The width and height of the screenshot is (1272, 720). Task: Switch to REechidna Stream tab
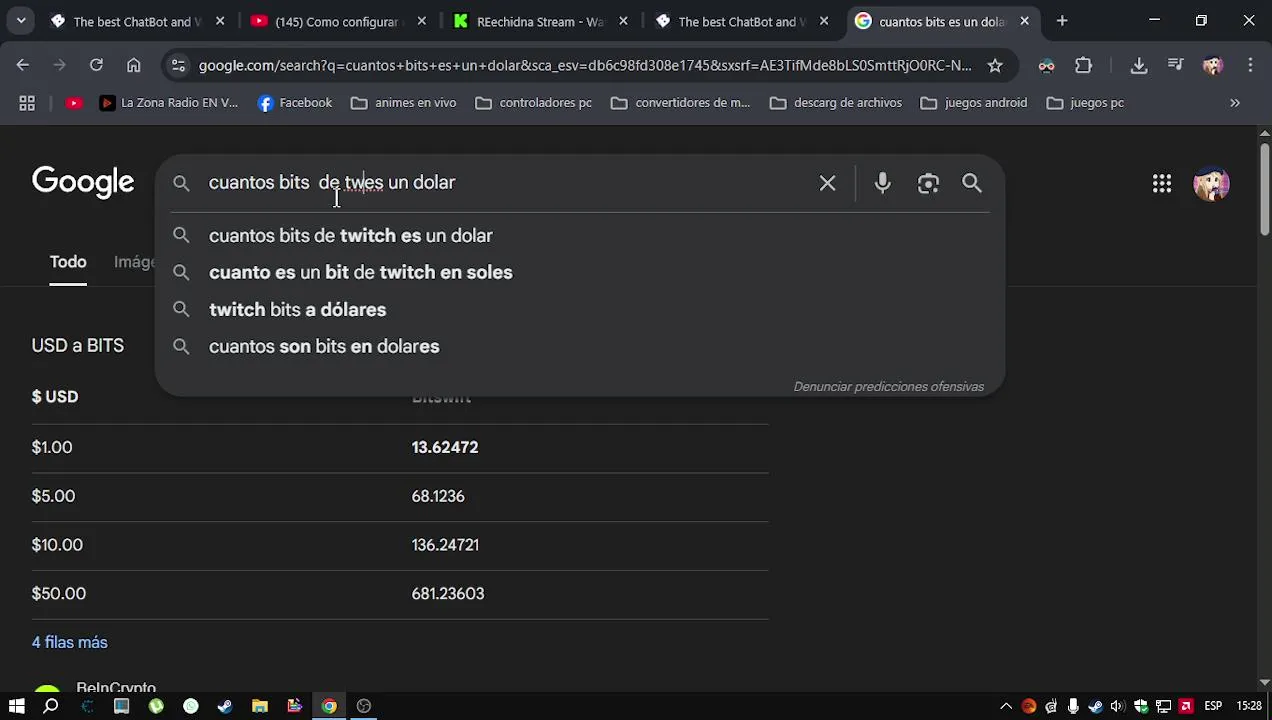click(x=539, y=21)
